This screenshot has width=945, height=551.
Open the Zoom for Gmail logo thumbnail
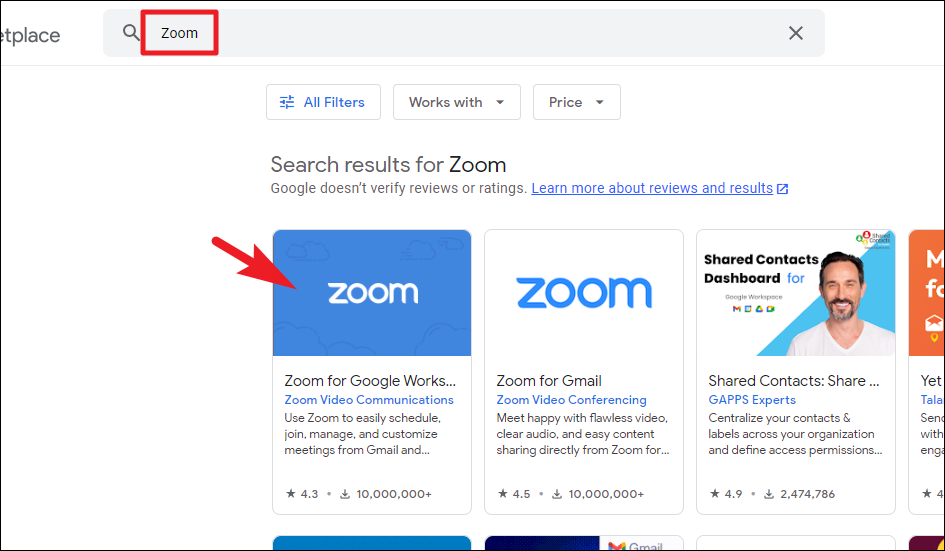click(584, 293)
